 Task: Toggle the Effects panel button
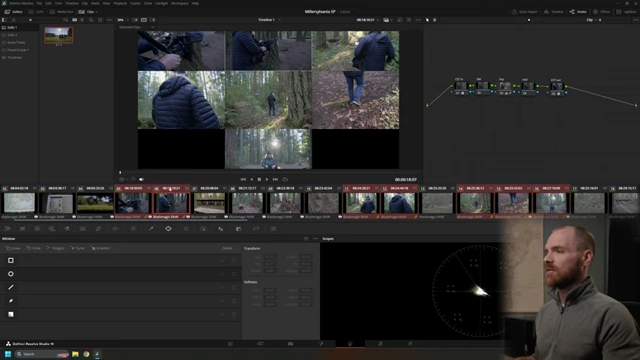[602, 12]
